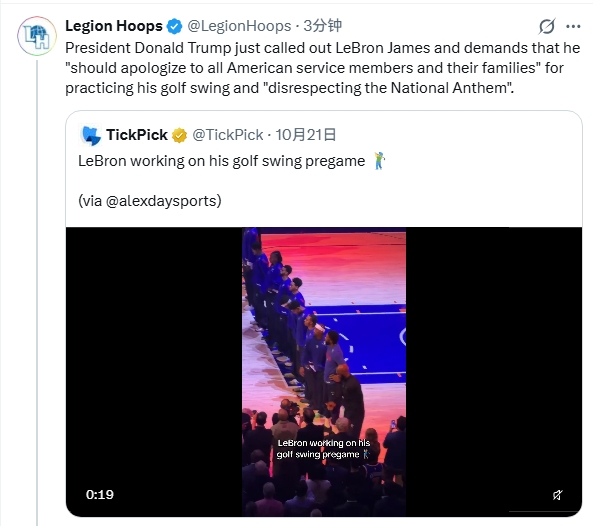Click the golfer emoji in the quoted tweet
This screenshot has height=526, width=593.
coord(379,161)
